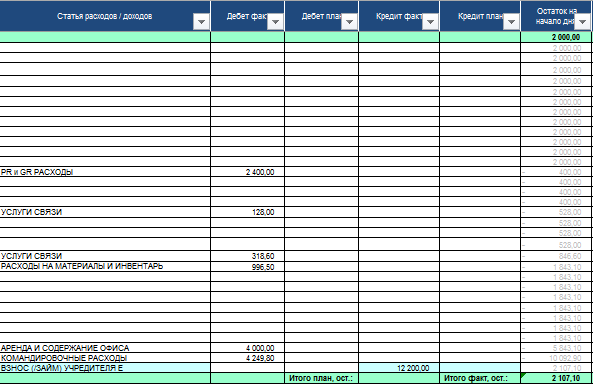The height and width of the screenshot is (384, 593).
Task: Open Кредит факт column filter dropdown
Action: click(430, 22)
